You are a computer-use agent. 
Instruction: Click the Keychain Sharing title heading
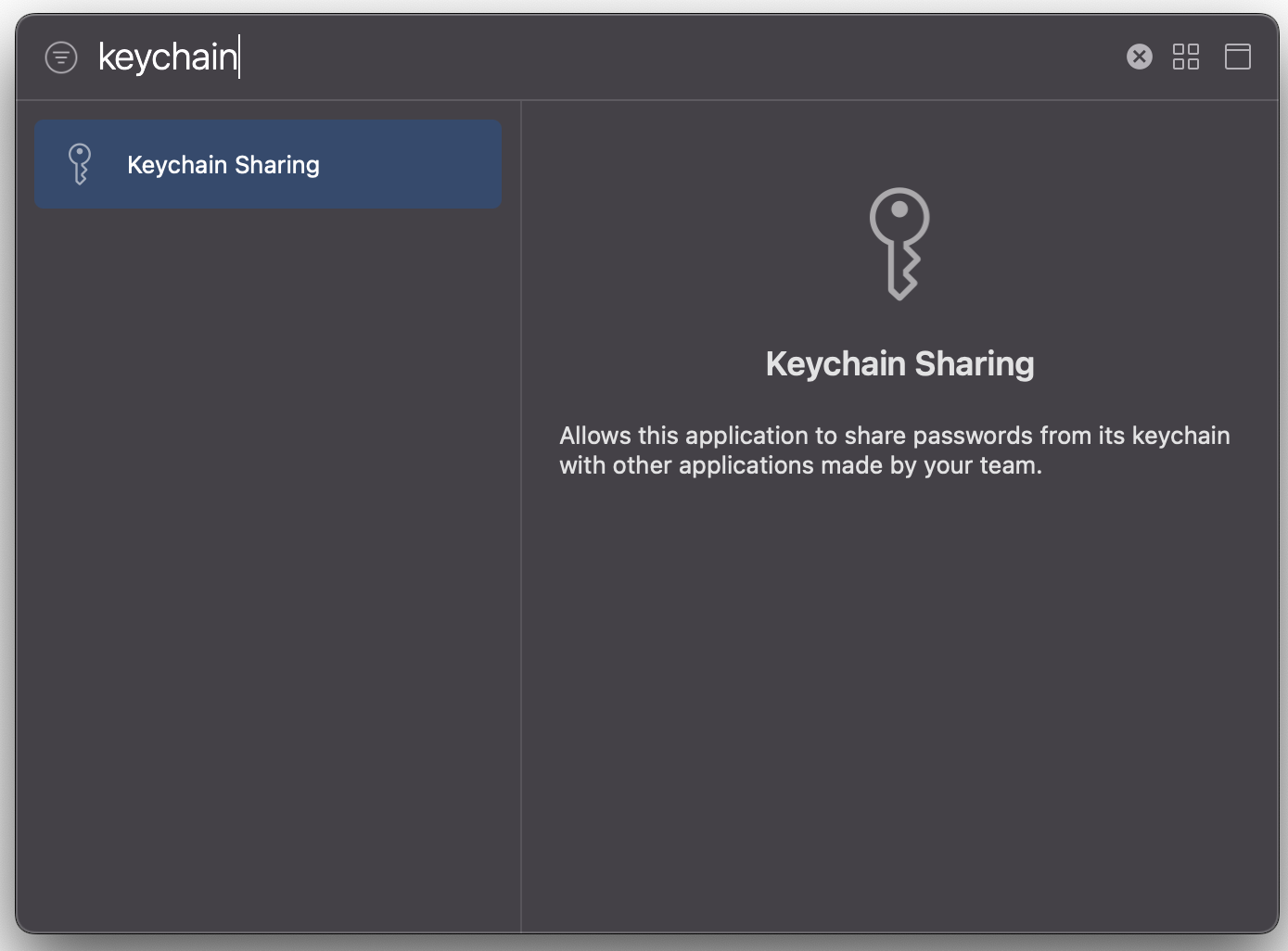899,363
